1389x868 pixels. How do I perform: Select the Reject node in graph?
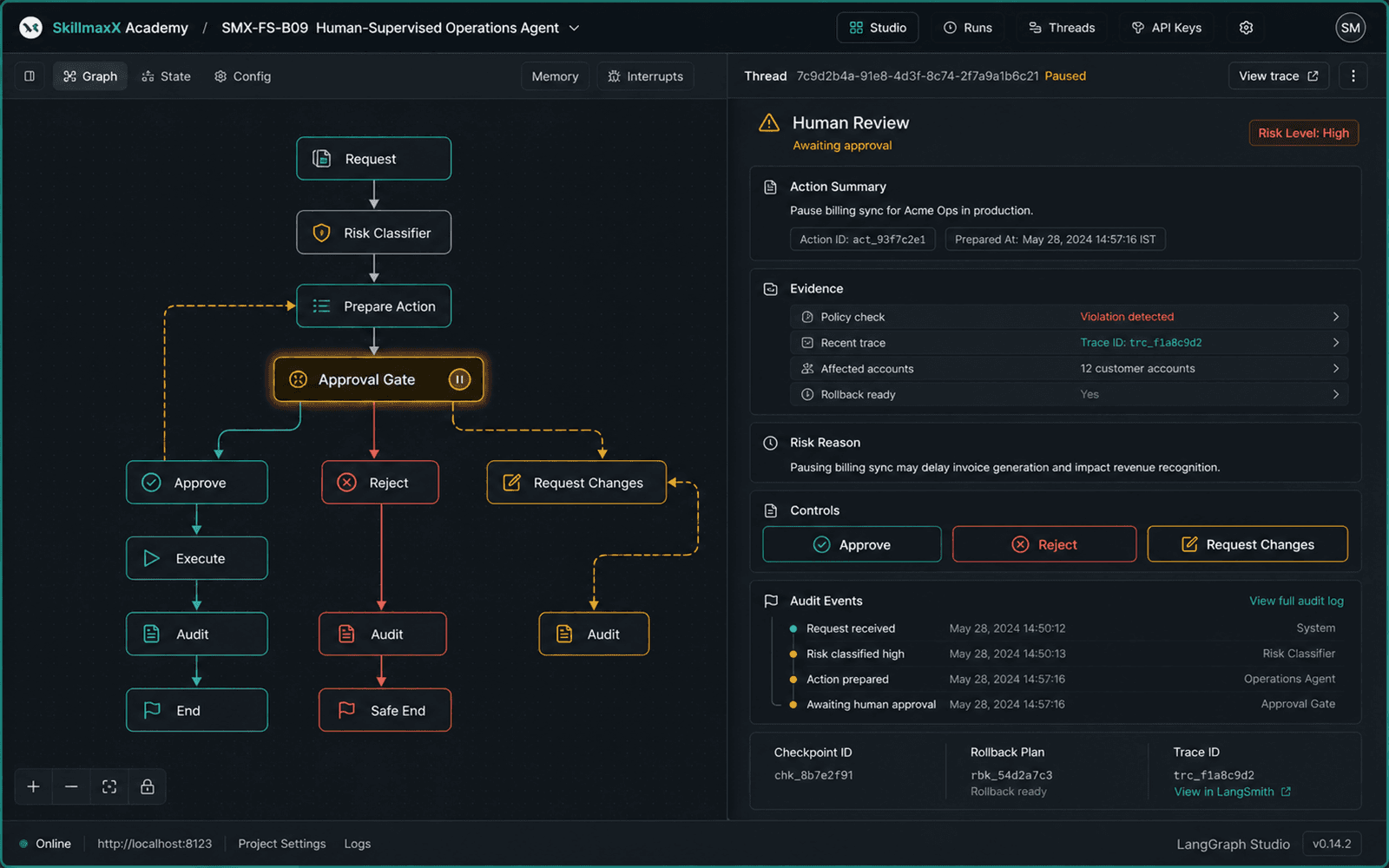380,483
